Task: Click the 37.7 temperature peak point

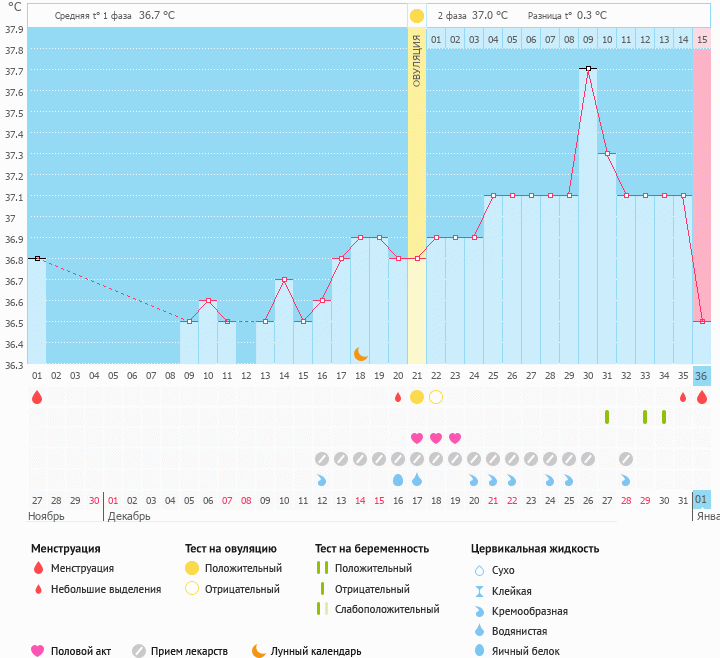Action: pyautogui.click(x=588, y=68)
